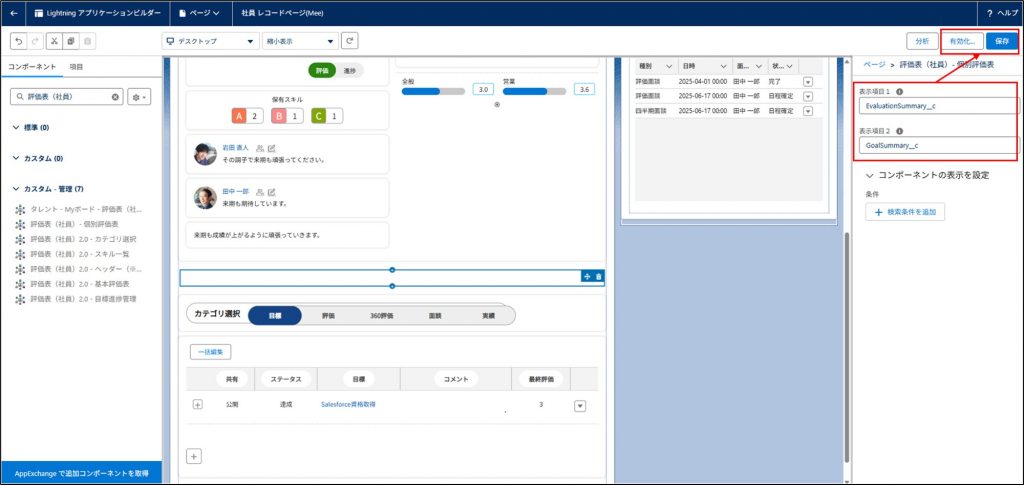
Task: Open the Salesforce資格取得 goal link
Action: point(348,404)
